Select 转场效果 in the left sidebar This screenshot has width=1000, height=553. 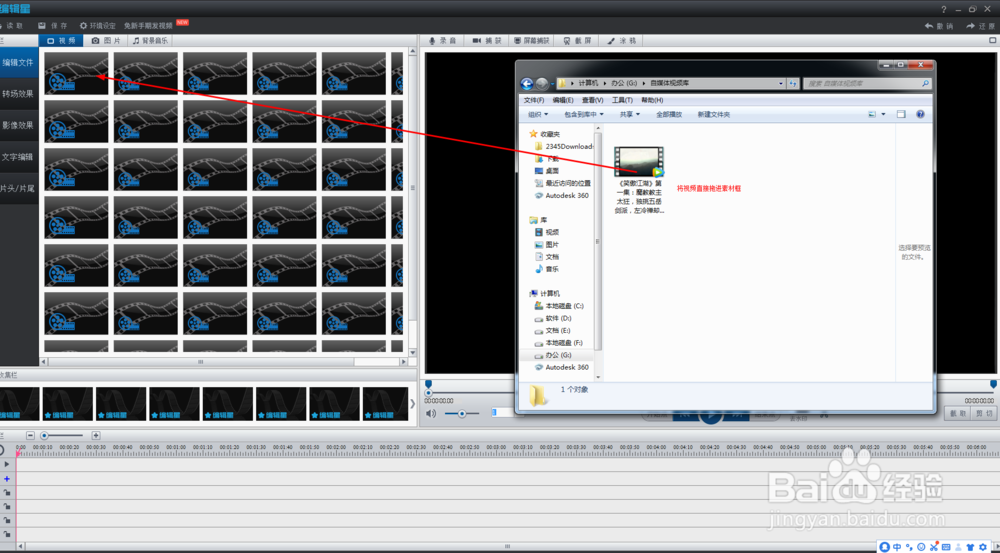point(18,94)
